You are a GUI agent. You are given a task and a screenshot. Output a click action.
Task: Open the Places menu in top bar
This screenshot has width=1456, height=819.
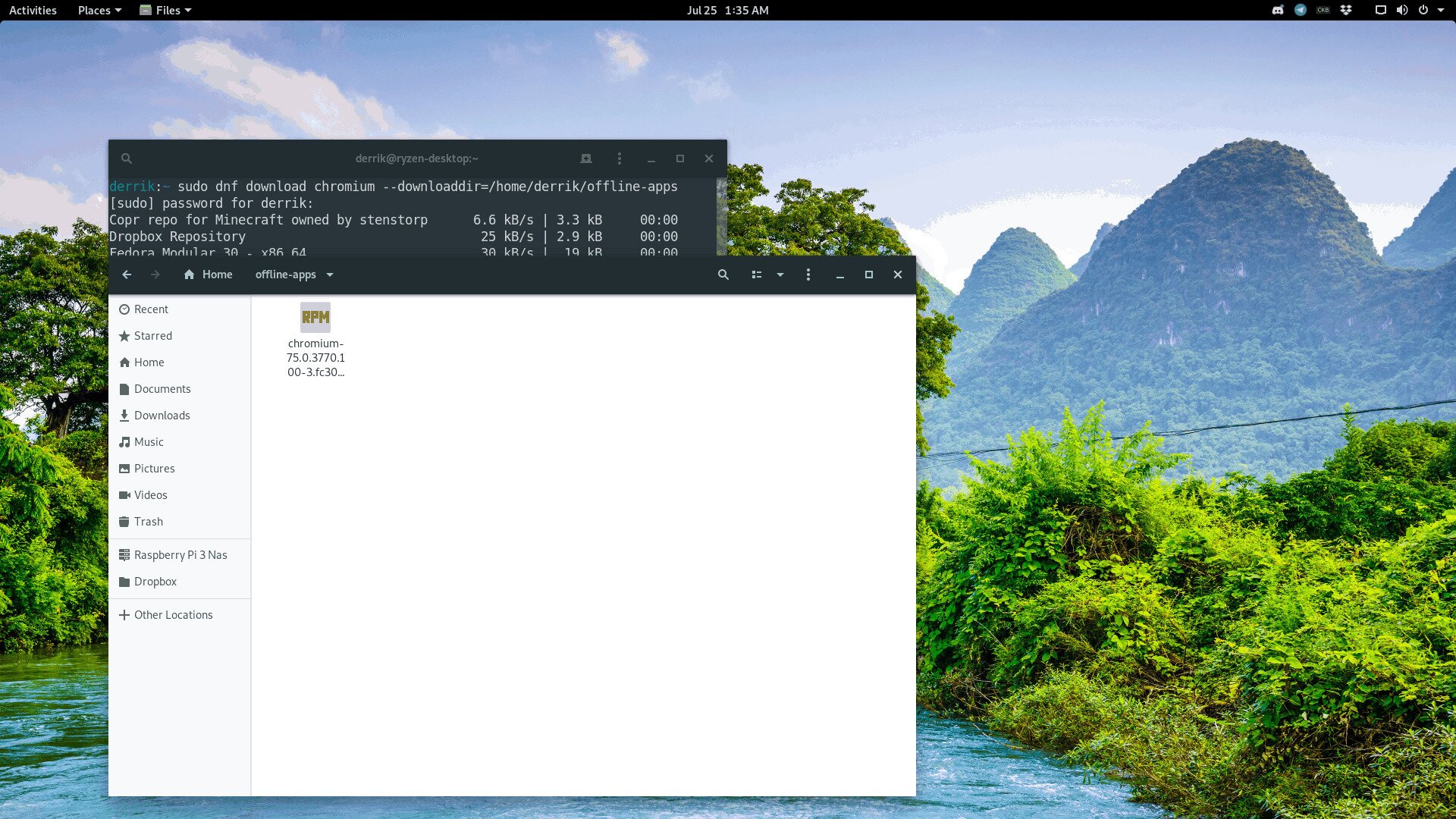pos(99,10)
